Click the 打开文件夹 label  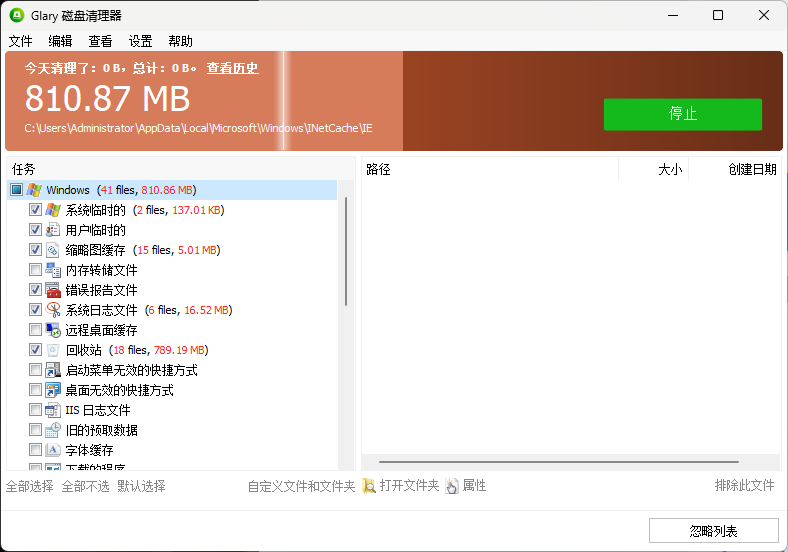410,486
